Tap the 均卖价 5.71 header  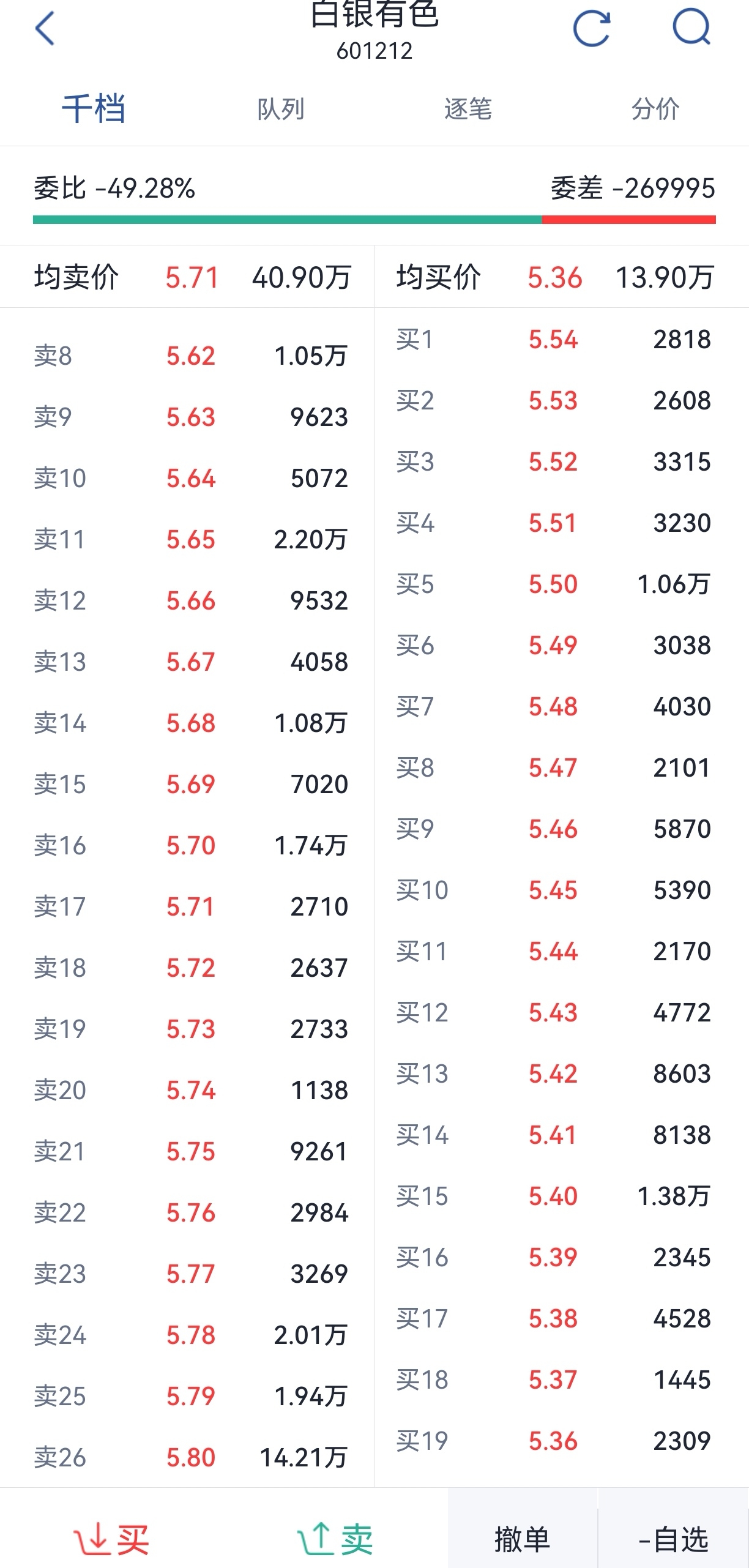tap(192, 277)
